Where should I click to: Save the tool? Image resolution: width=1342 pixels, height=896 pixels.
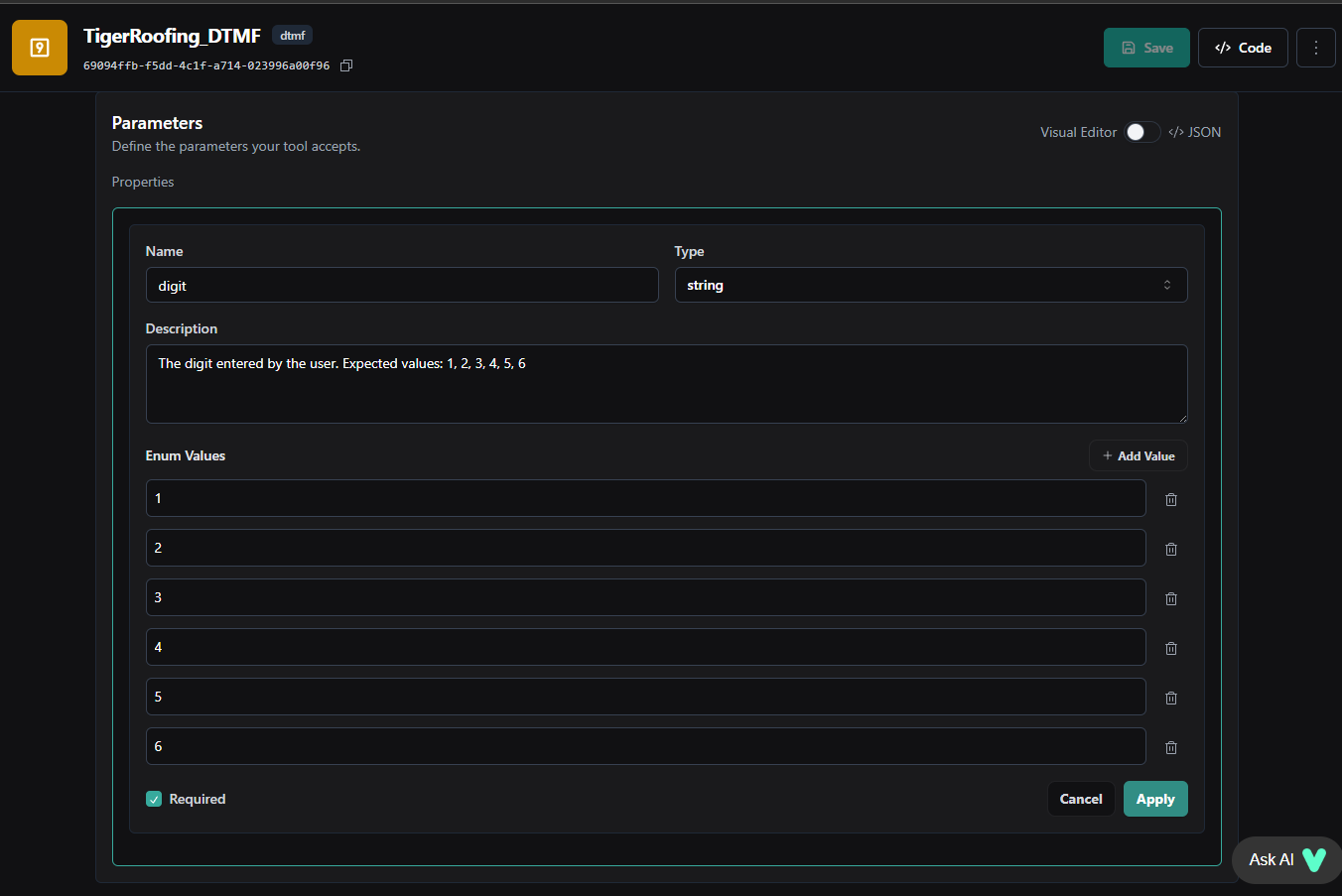[x=1146, y=48]
